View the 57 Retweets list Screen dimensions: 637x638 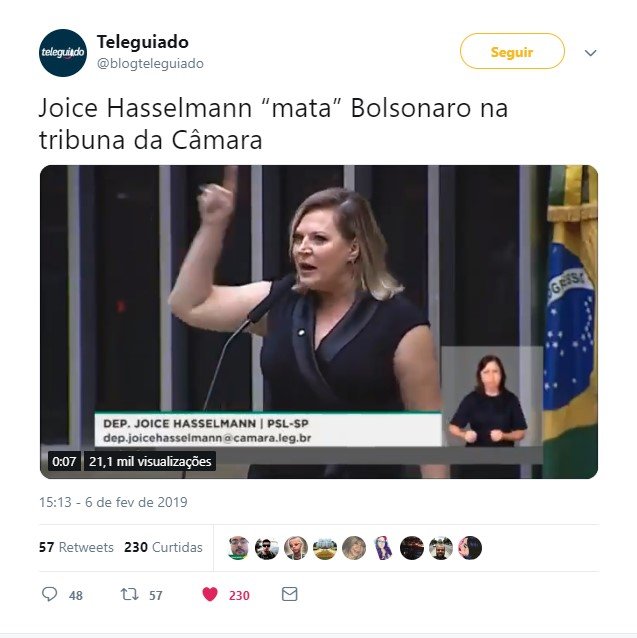[x=76, y=547]
